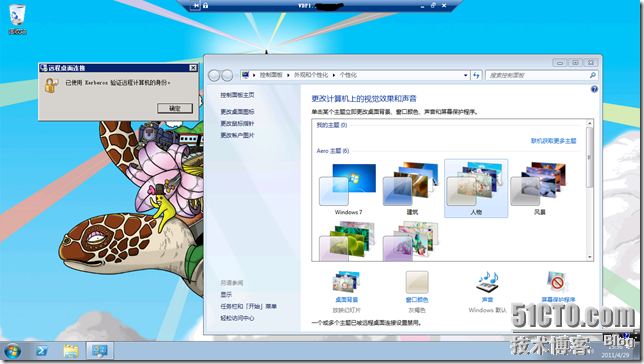Image resolution: width=644 pixels, height=364 pixels.
Task: Click 确定 in the 远程桌面连接 dialog
Action: (x=175, y=108)
